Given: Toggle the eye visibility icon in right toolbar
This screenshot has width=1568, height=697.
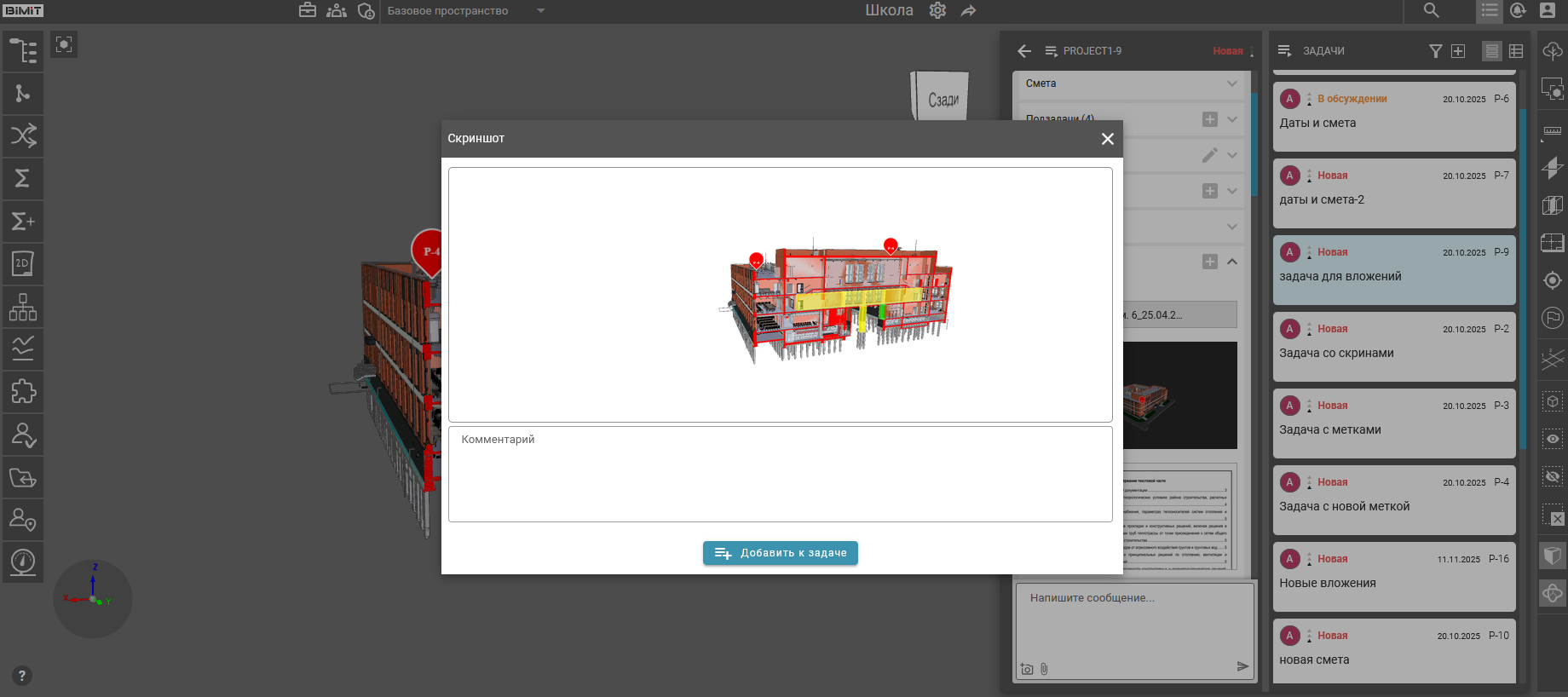Looking at the screenshot, I should [1553, 439].
